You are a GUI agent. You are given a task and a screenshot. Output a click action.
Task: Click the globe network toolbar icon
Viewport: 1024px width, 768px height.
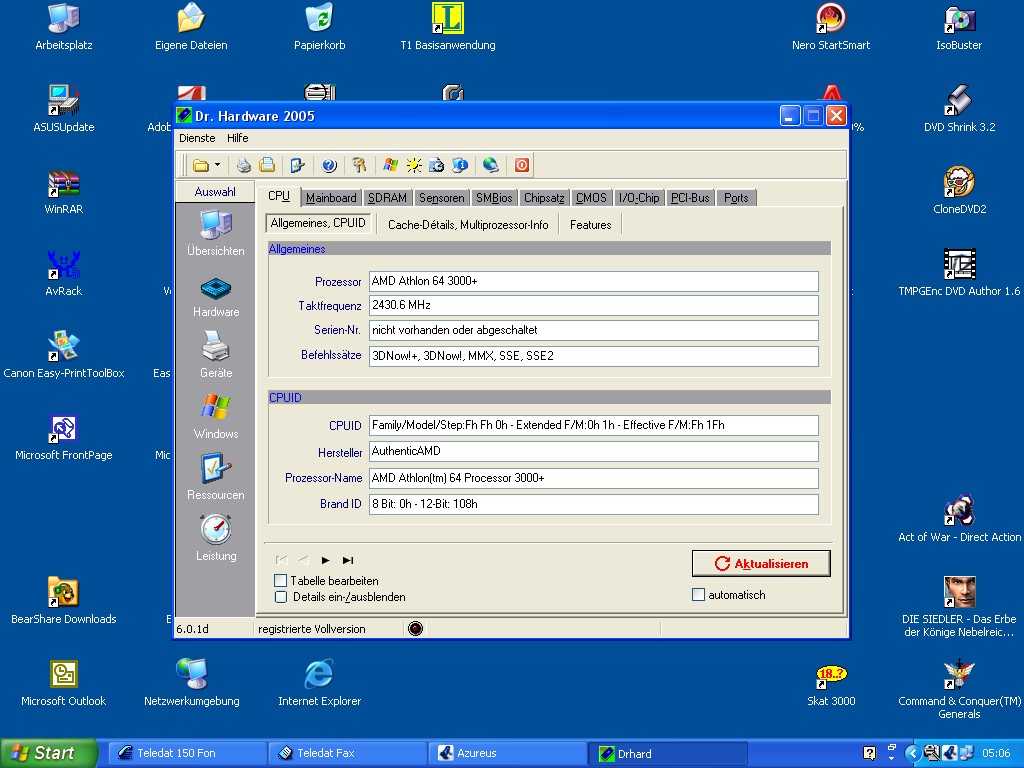[490, 165]
